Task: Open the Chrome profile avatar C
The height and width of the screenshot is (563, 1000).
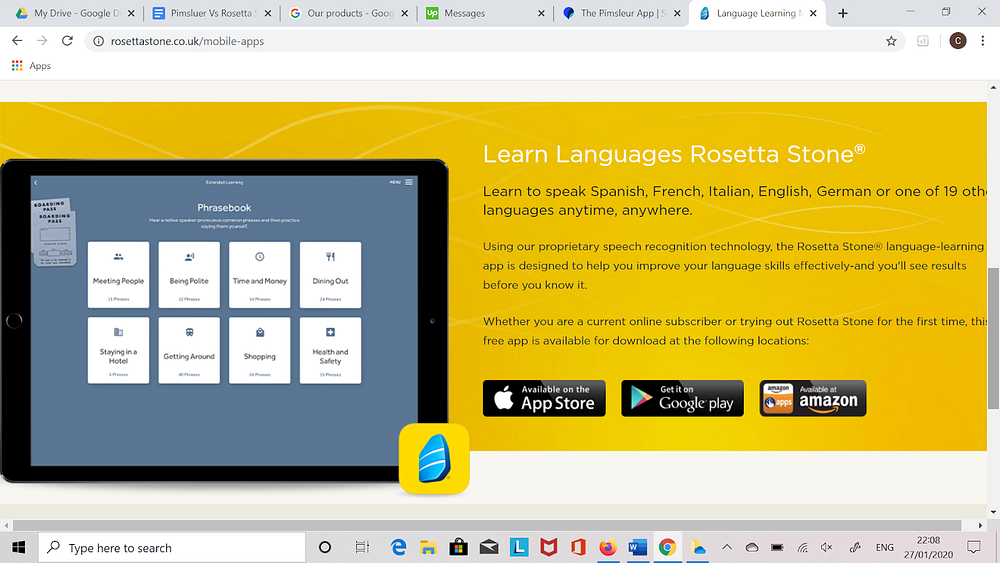Action: (957, 41)
